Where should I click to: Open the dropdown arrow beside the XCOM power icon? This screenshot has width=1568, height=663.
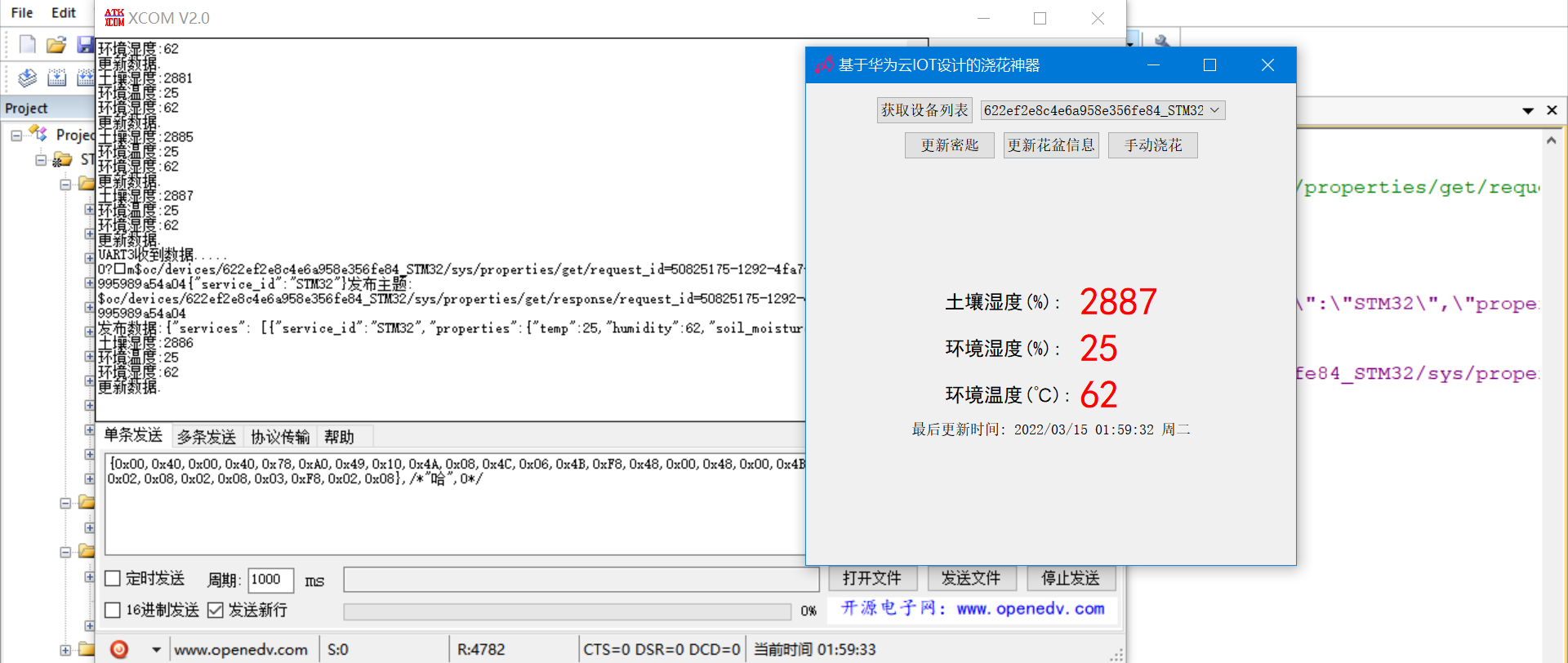click(156, 650)
